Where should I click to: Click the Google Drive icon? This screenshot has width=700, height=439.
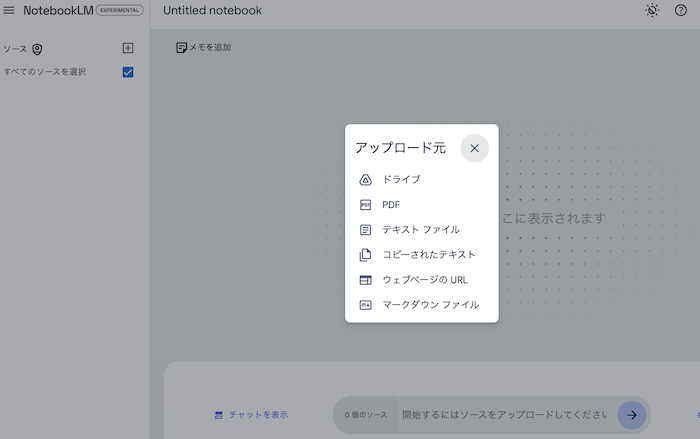pos(365,180)
